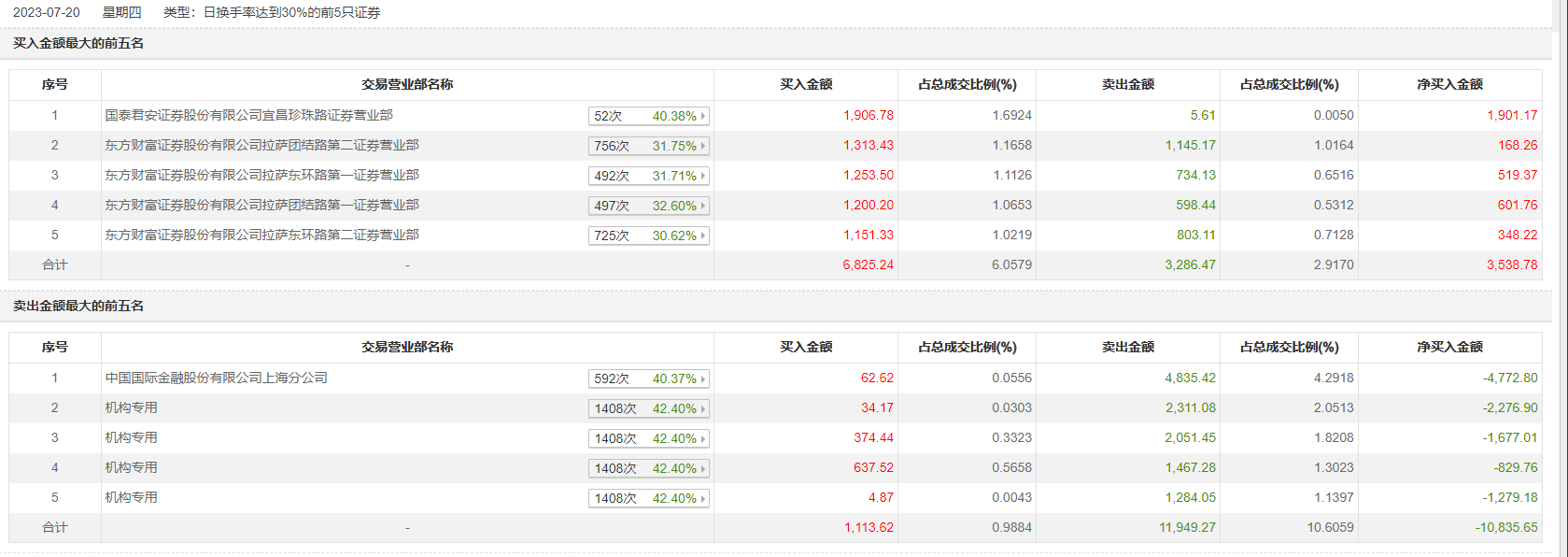Screen dimensions: 1568x557
Task: Click the arrow icon beside 40.38%
Action: (x=703, y=116)
